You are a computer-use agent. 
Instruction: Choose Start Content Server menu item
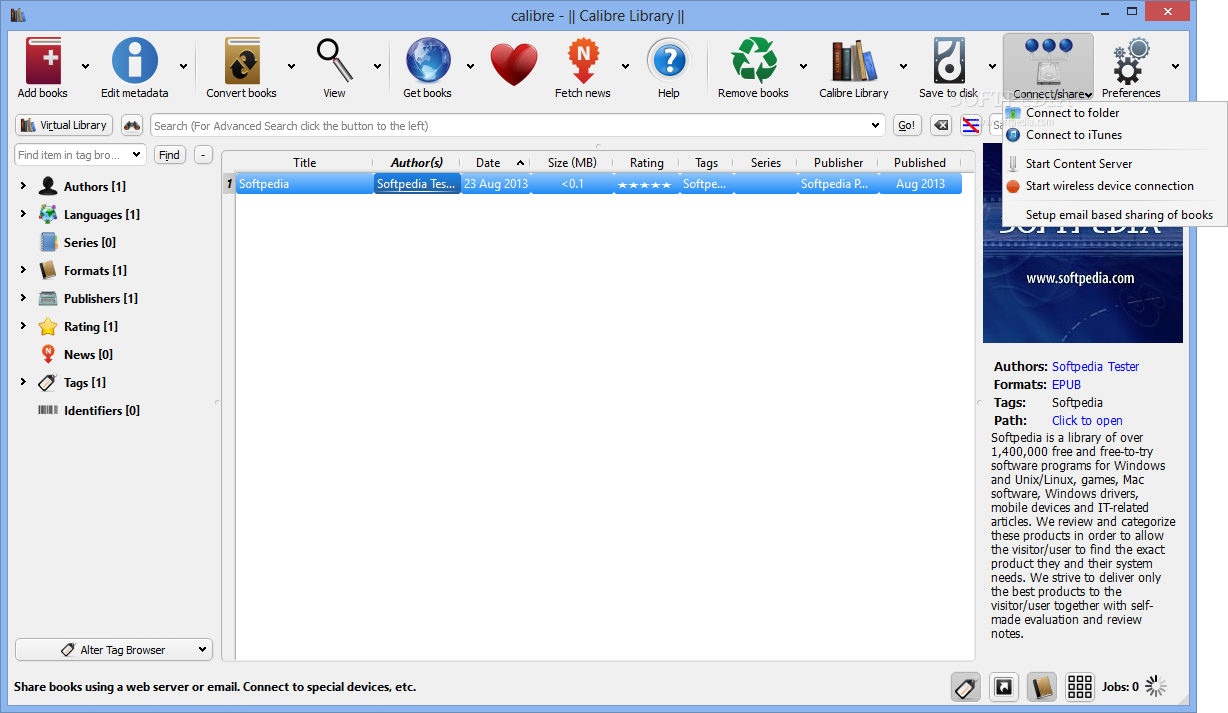(1114, 164)
